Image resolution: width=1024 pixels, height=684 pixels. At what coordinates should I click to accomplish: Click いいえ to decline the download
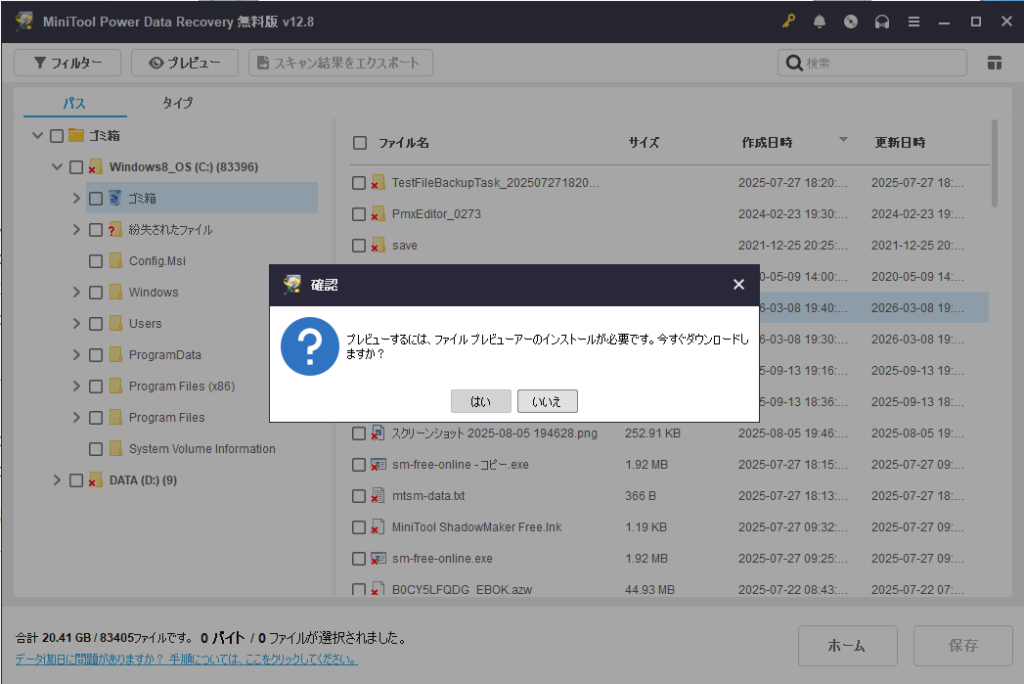(x=547, y=401)
